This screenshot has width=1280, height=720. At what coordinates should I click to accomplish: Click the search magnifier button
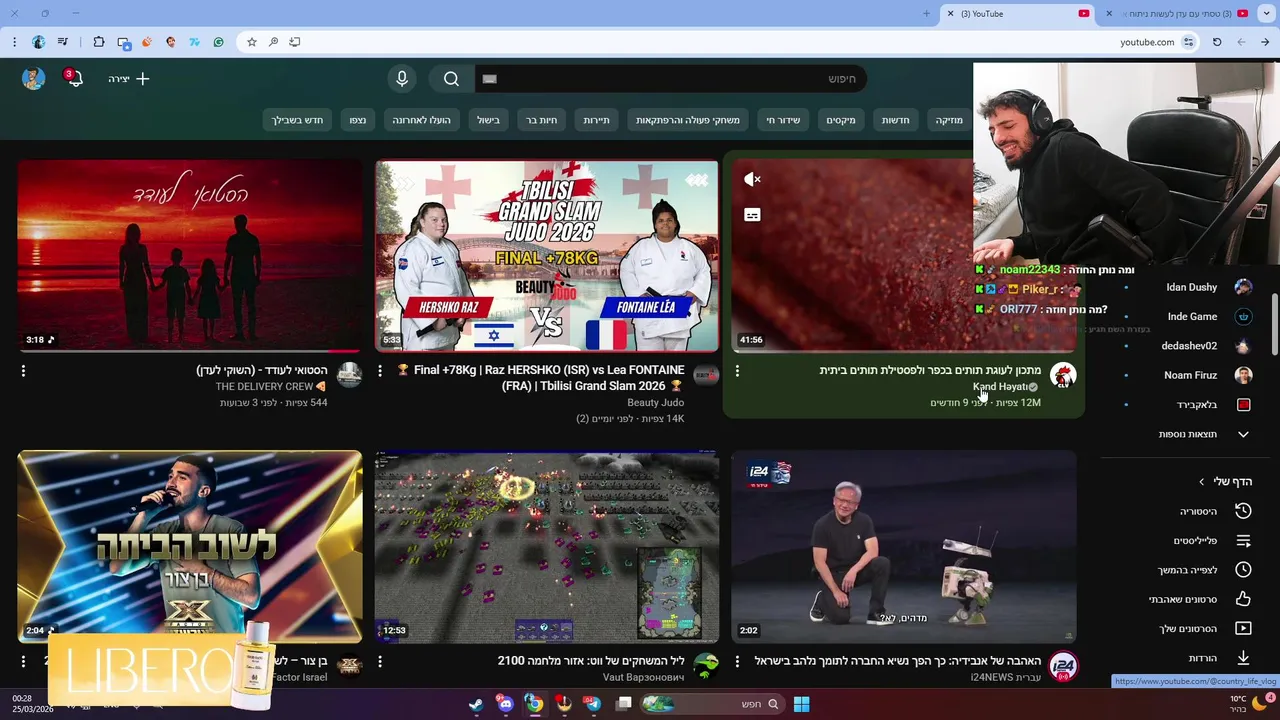click(x=451, y=79)
